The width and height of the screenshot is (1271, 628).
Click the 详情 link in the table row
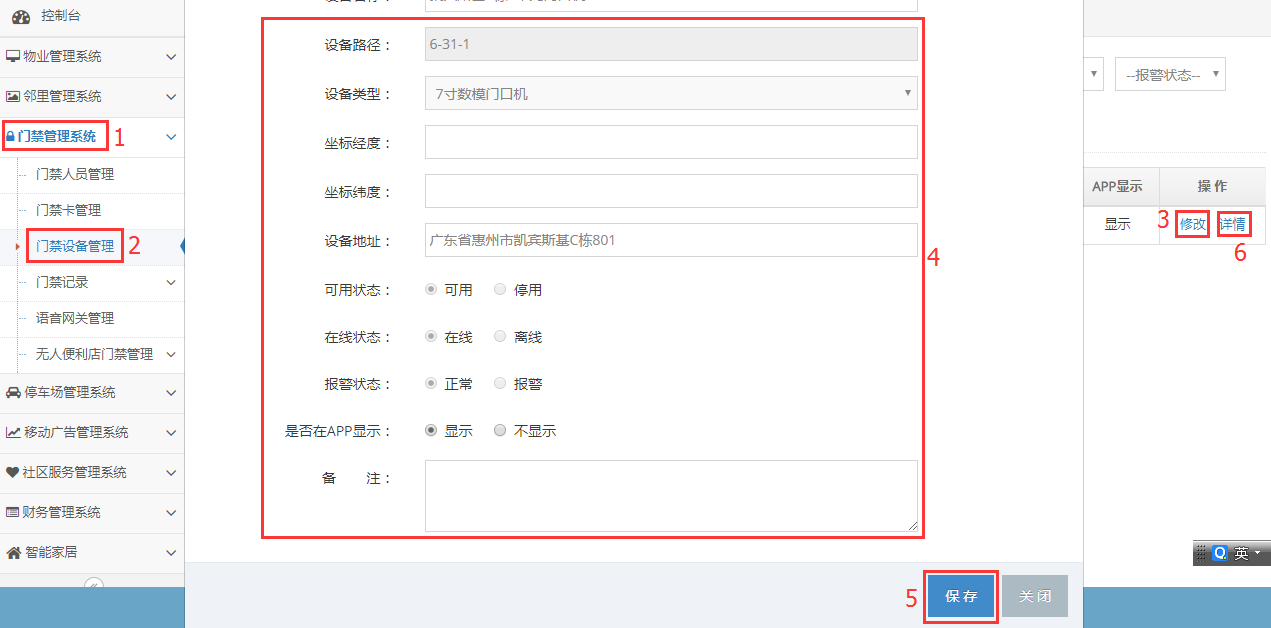(x=1232, y=224)
